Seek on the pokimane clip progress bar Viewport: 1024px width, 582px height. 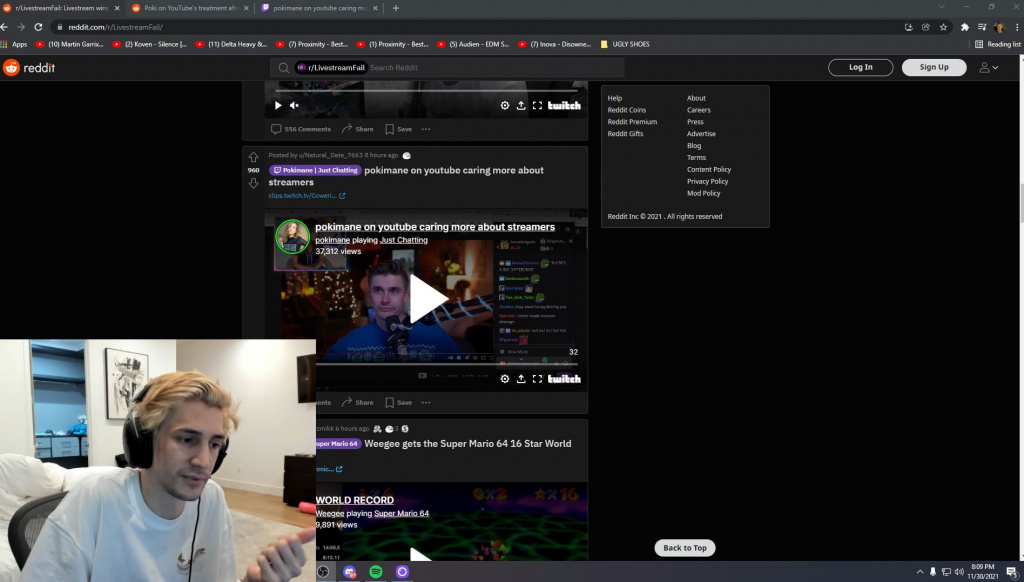coord(447,364)
